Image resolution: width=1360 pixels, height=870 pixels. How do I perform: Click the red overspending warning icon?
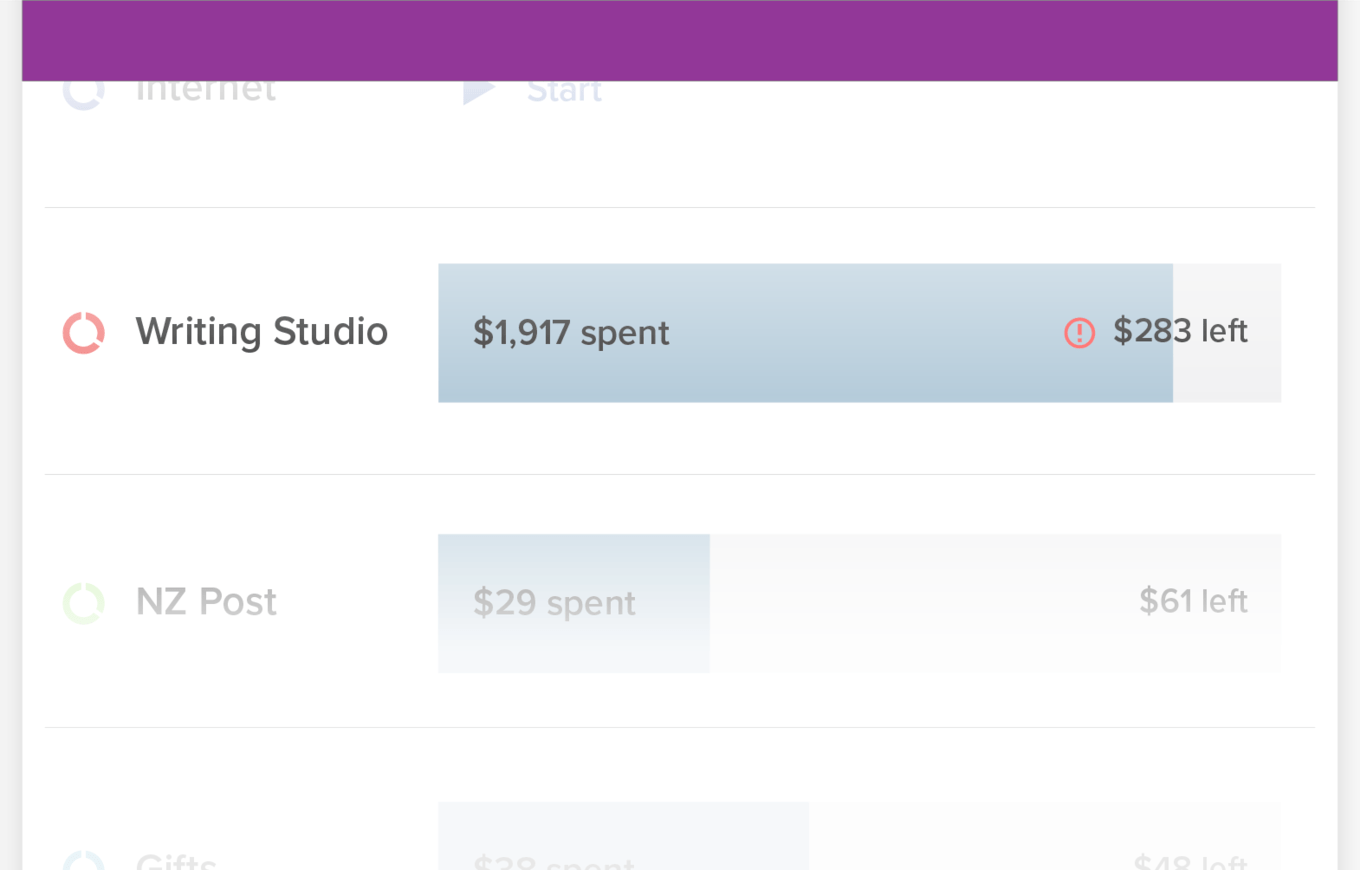coord(1079,334)
